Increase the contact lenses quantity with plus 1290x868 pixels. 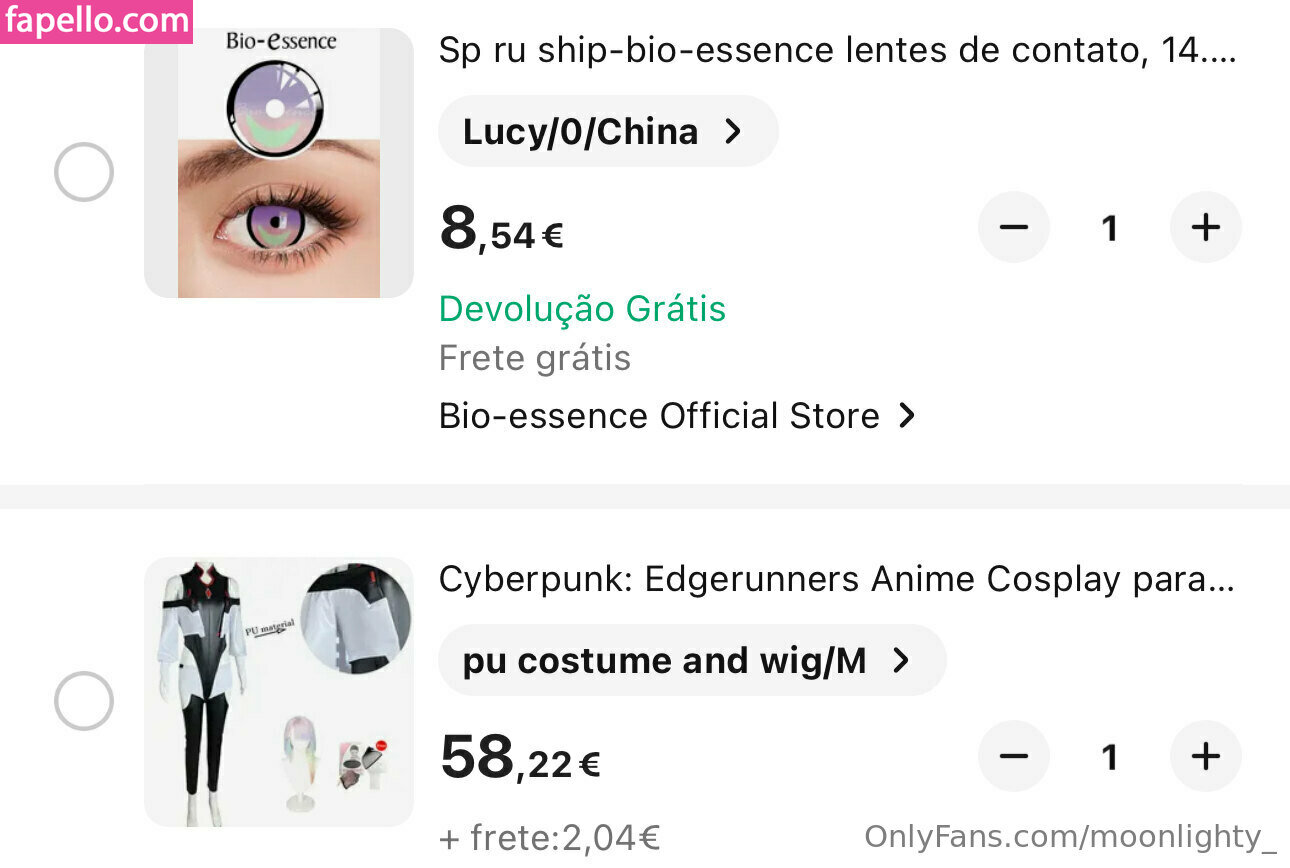(1206, 228)
